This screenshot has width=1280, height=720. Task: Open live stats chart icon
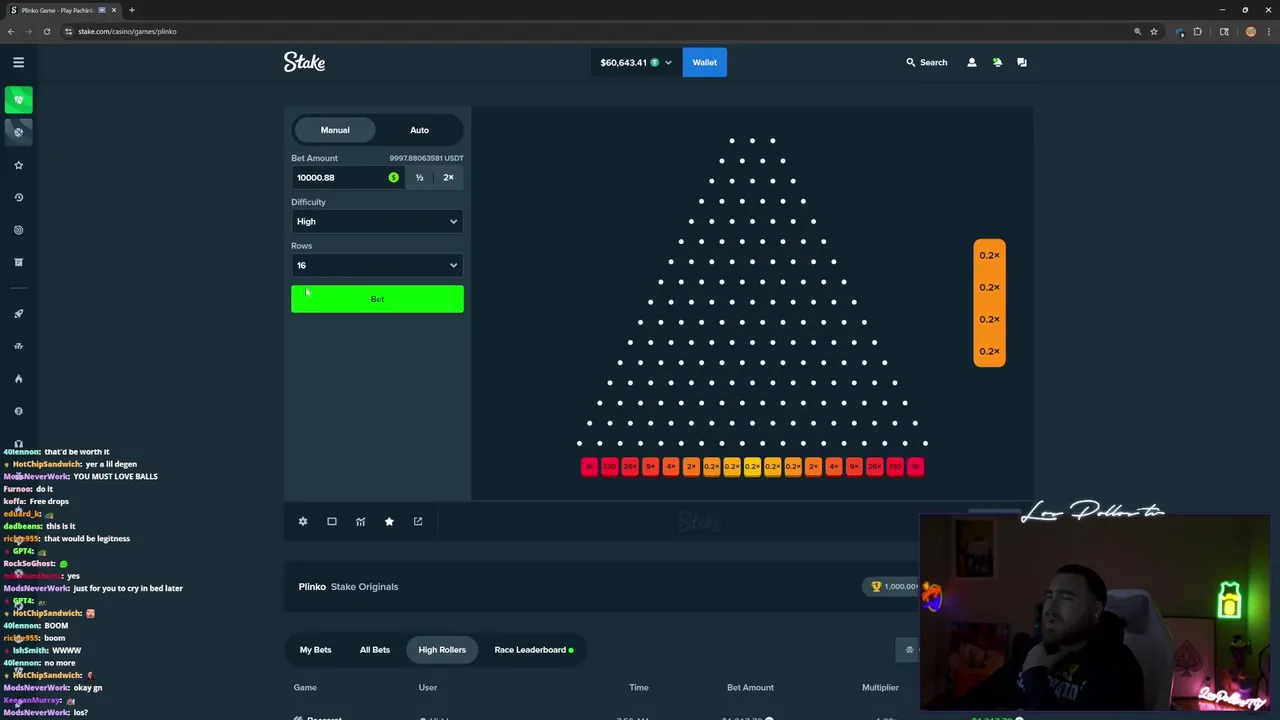(x=361, y=521)
